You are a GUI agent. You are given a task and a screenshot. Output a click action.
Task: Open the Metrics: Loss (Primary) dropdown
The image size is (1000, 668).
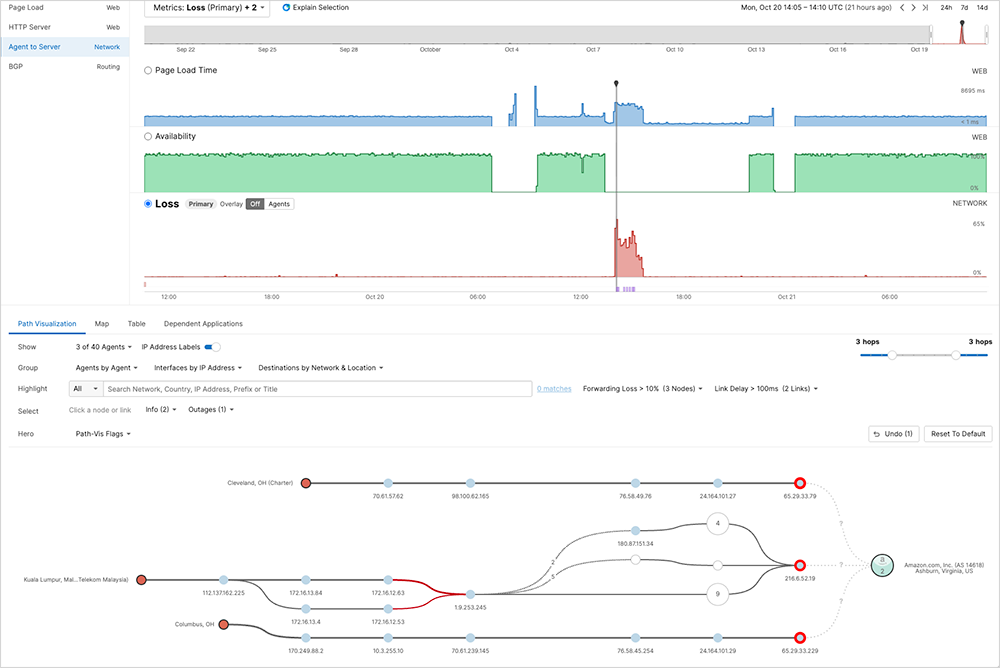coord(207,7)
